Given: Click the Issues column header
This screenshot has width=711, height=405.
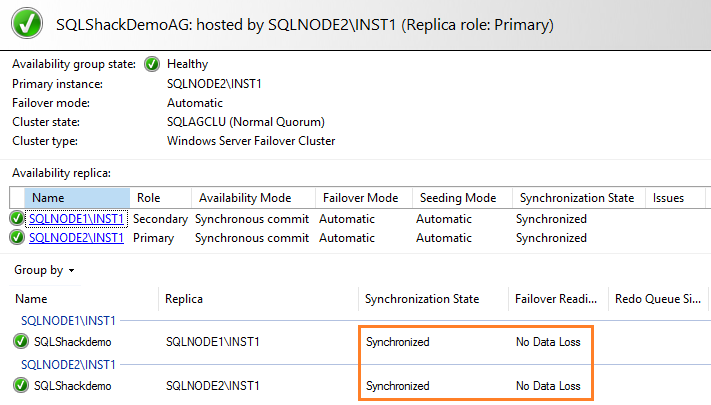Looking at the screenshot, I should pyautogui.click(x=668, y=198).
